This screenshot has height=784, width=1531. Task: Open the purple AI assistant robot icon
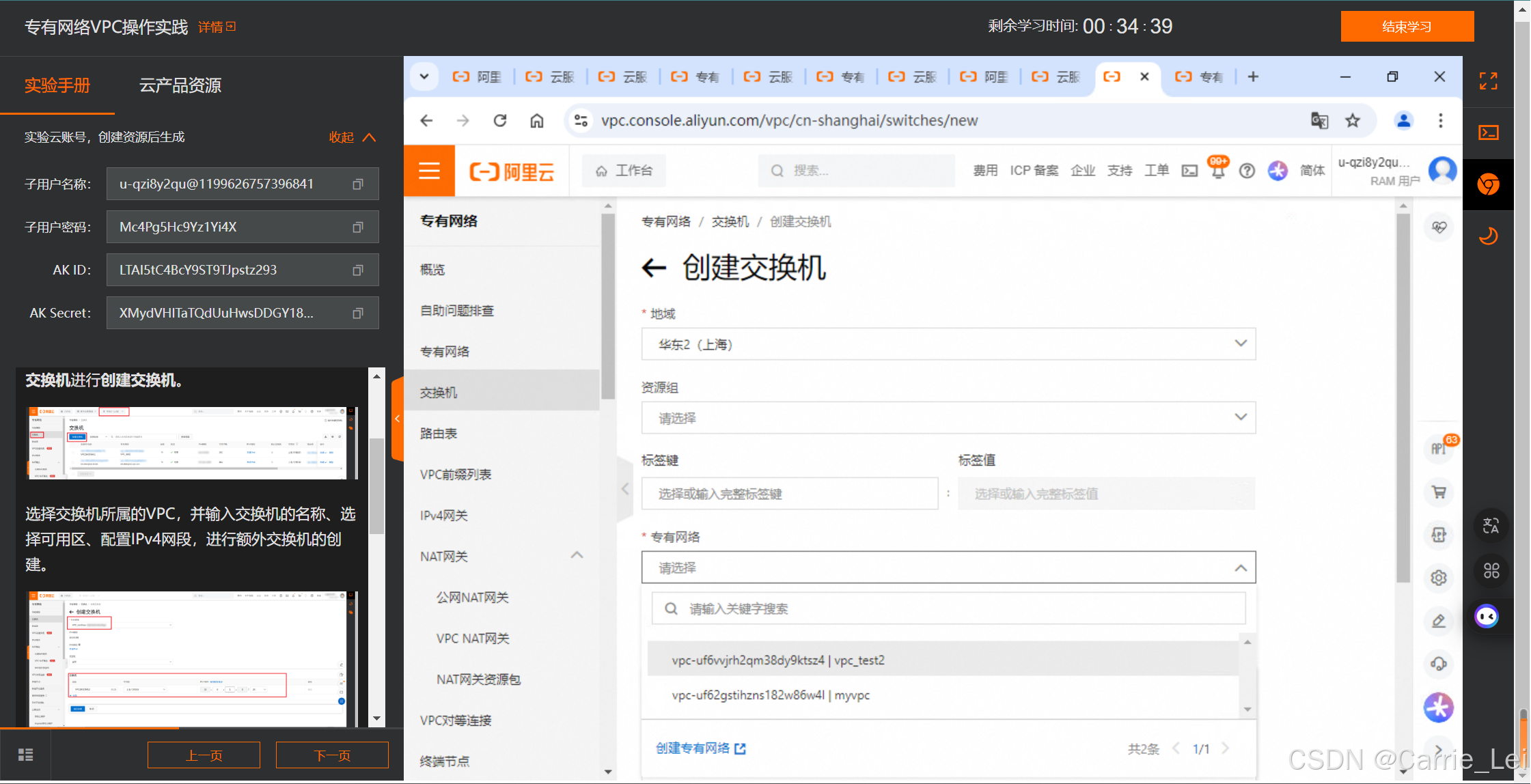point(1487,617)
